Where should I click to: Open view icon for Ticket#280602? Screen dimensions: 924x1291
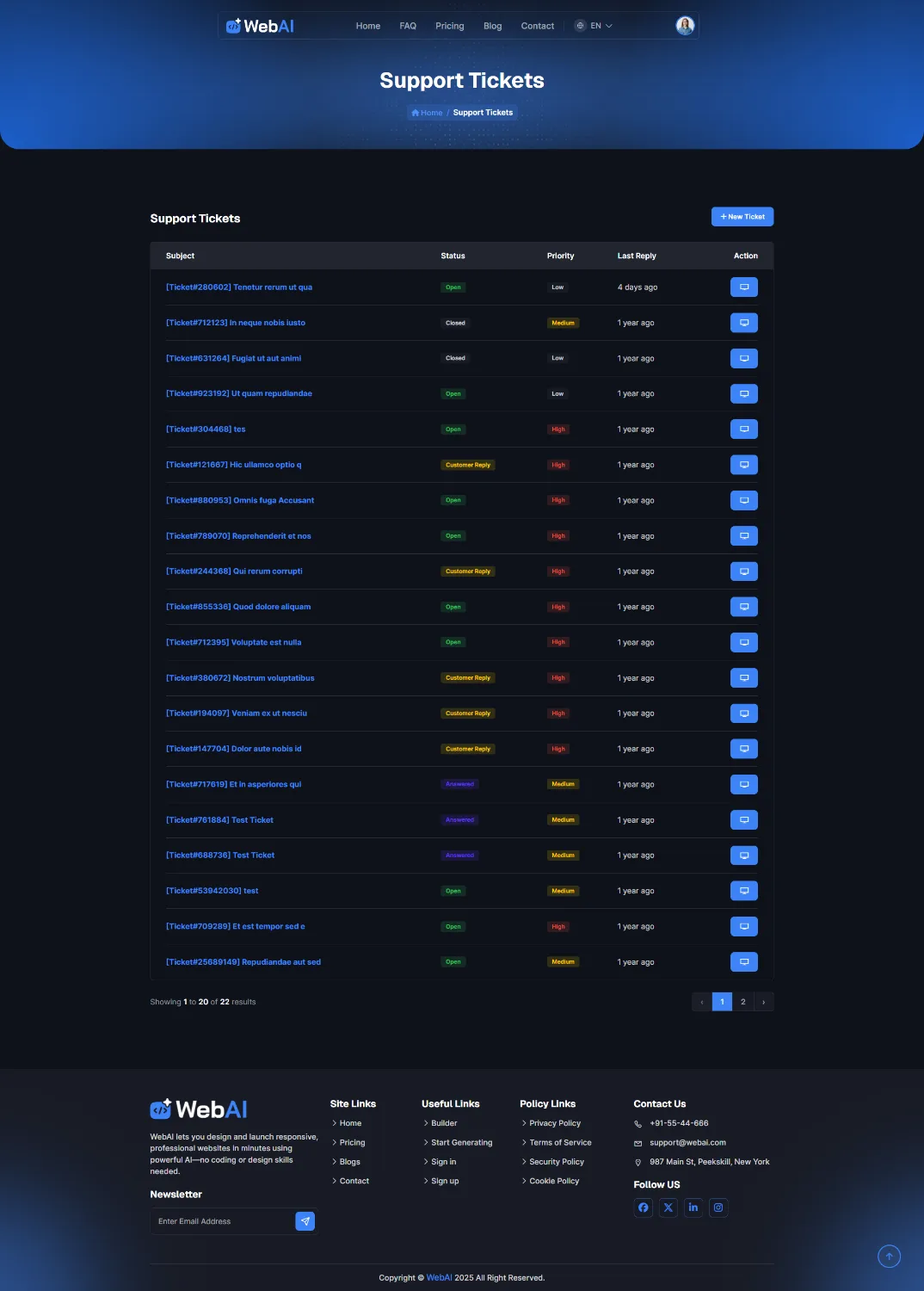[x=743, y=287]
